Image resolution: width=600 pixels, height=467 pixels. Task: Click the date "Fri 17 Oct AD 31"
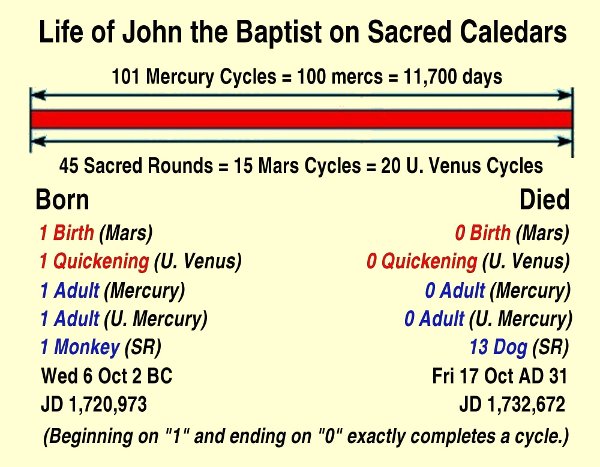click(x=497, y=377)
